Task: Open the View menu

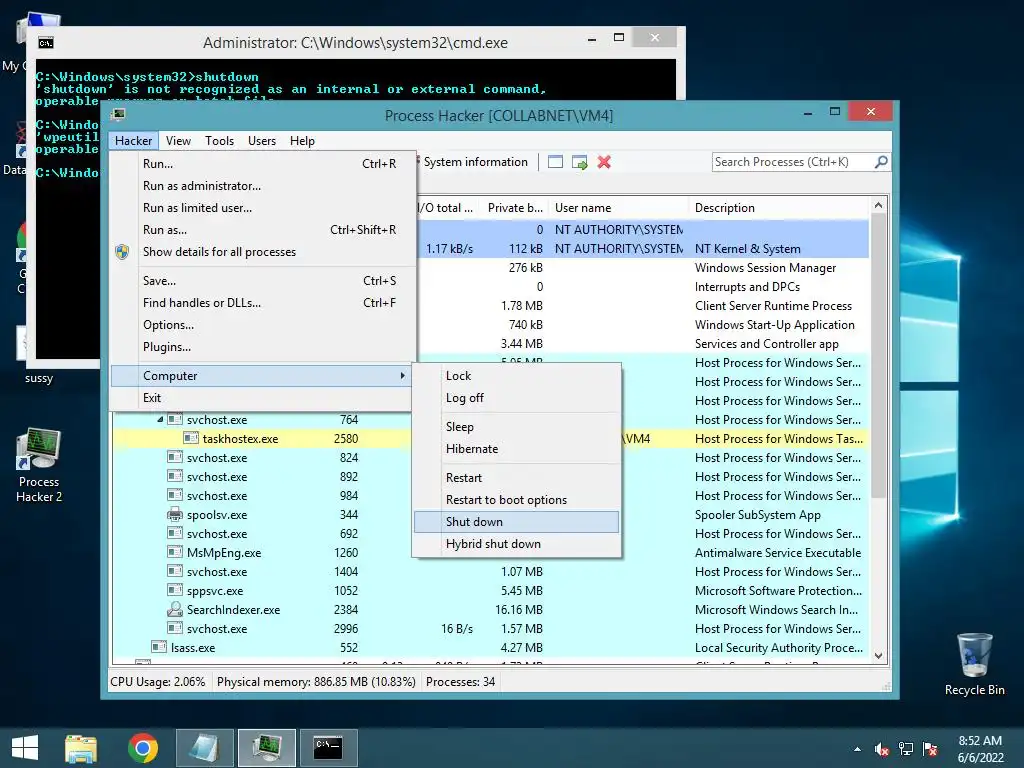Action: click(x=178, y=140)
